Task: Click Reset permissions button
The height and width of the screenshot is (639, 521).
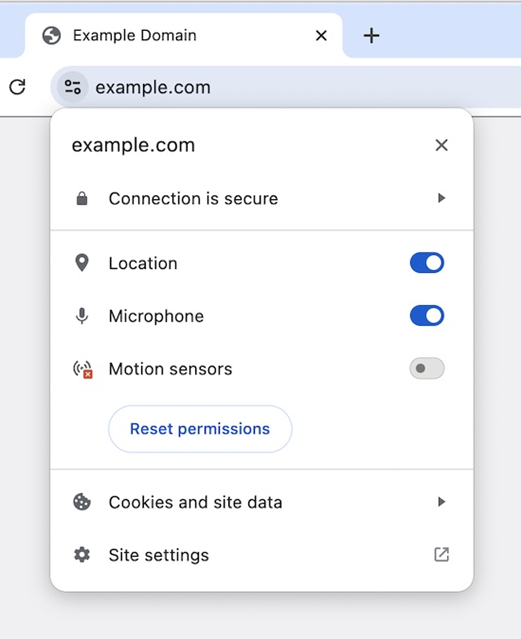Action: [200, 429]
